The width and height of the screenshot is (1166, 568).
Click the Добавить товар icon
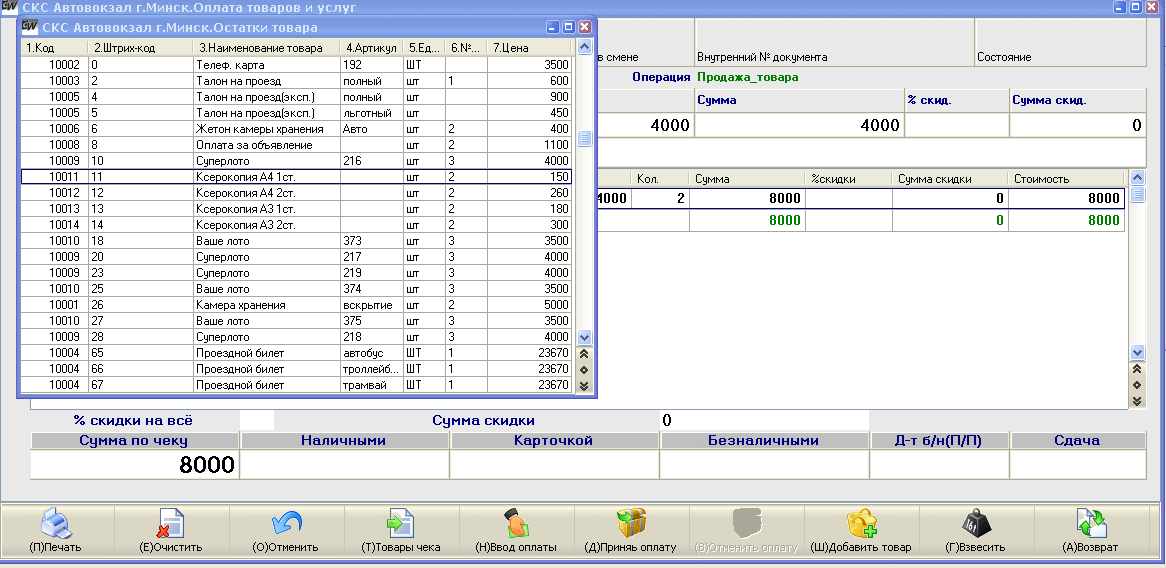pyautogui.click(x=862, y=523)
